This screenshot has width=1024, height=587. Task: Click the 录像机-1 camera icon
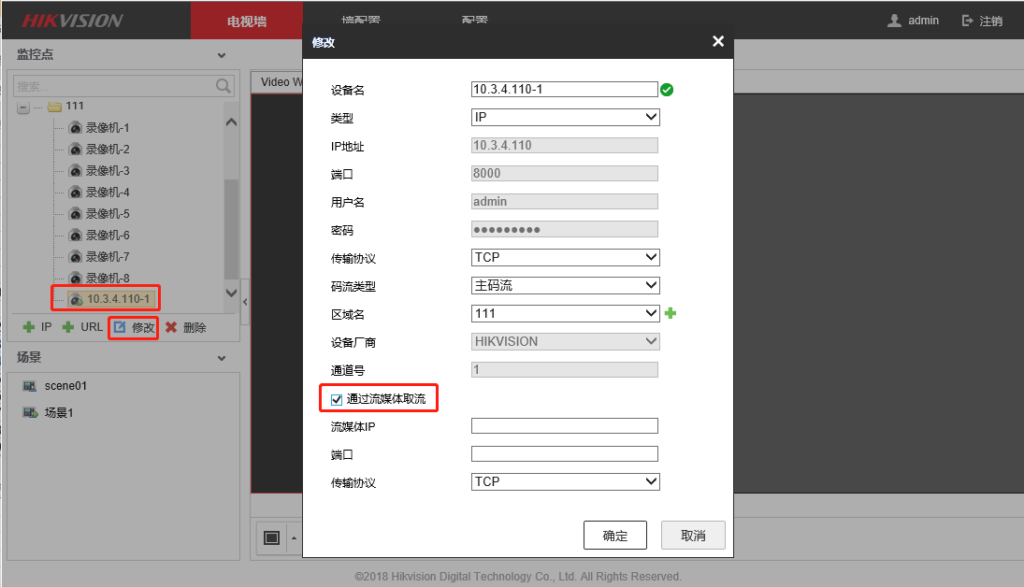[74, 127]
